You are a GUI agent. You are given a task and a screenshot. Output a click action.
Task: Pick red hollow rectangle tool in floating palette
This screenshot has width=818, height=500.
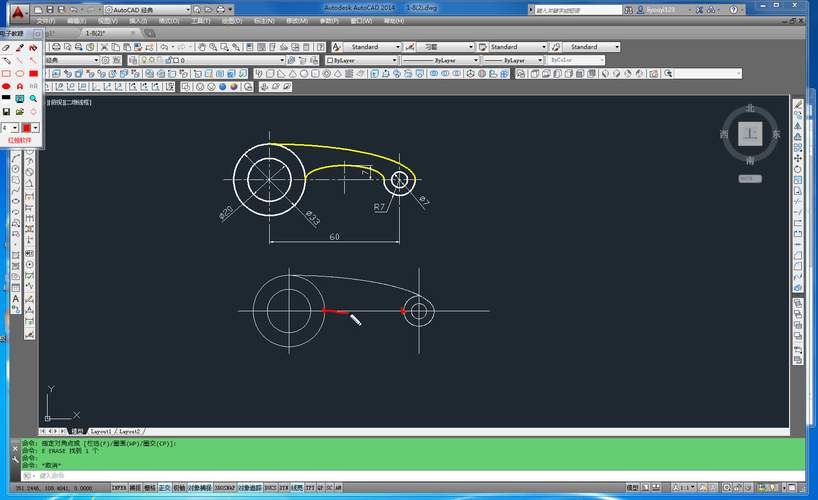tap(6, 74)
